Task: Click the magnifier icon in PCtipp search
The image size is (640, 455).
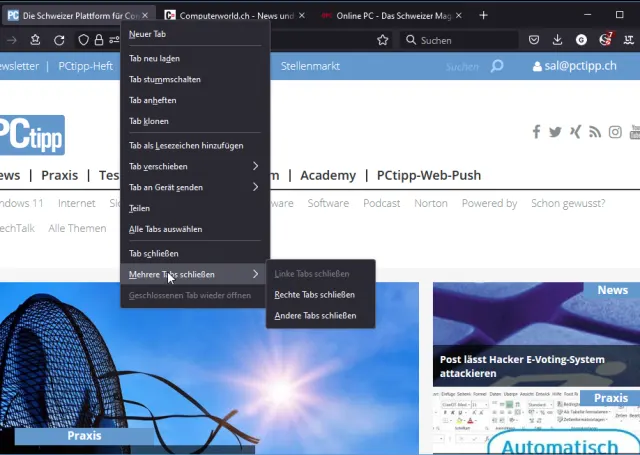Action: [x=497, y=66]
